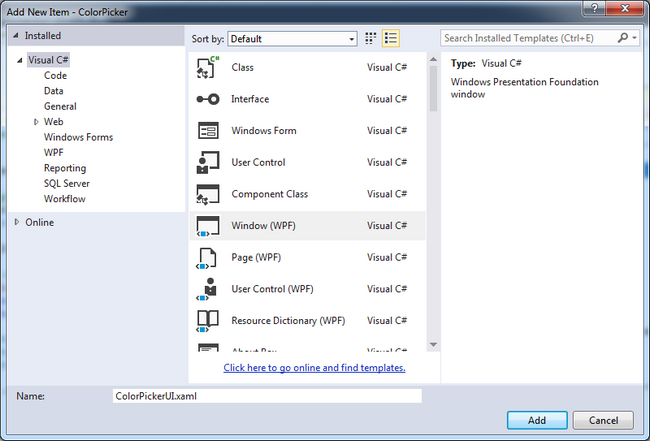Click the Online label

click(x=39, y=223)
